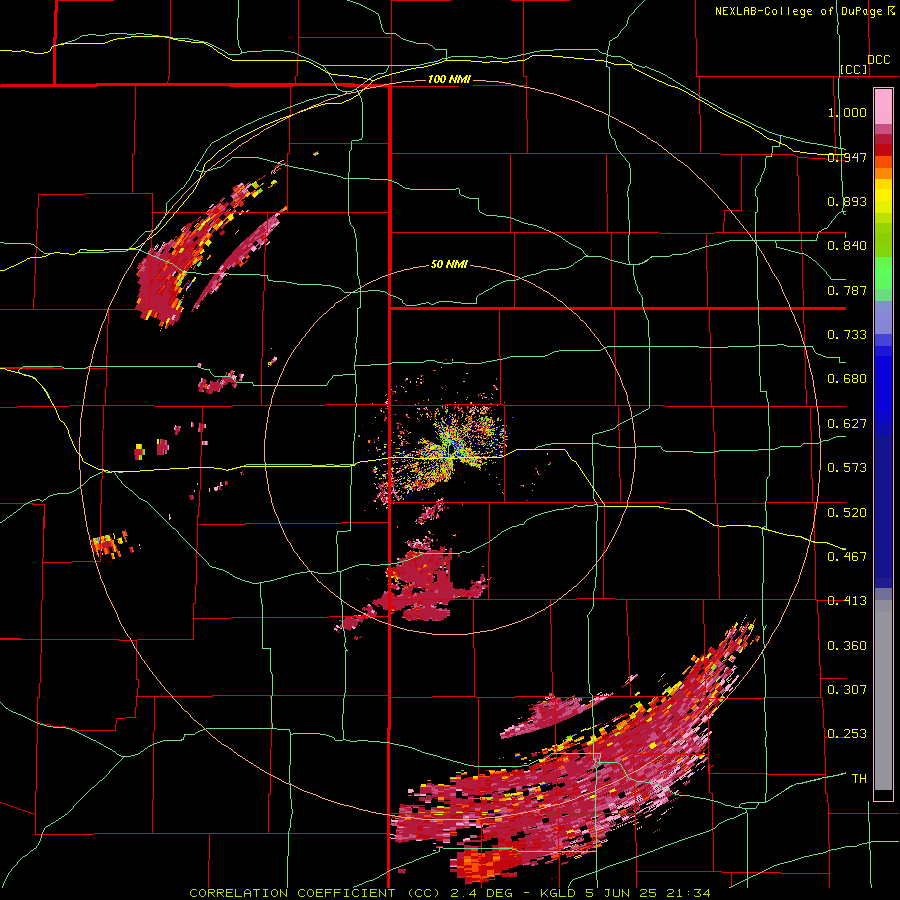Image resolution: width=900 pixels, height=900 pixels.
Task: Click the DCC label above color bar
Action: pos(878,60)
